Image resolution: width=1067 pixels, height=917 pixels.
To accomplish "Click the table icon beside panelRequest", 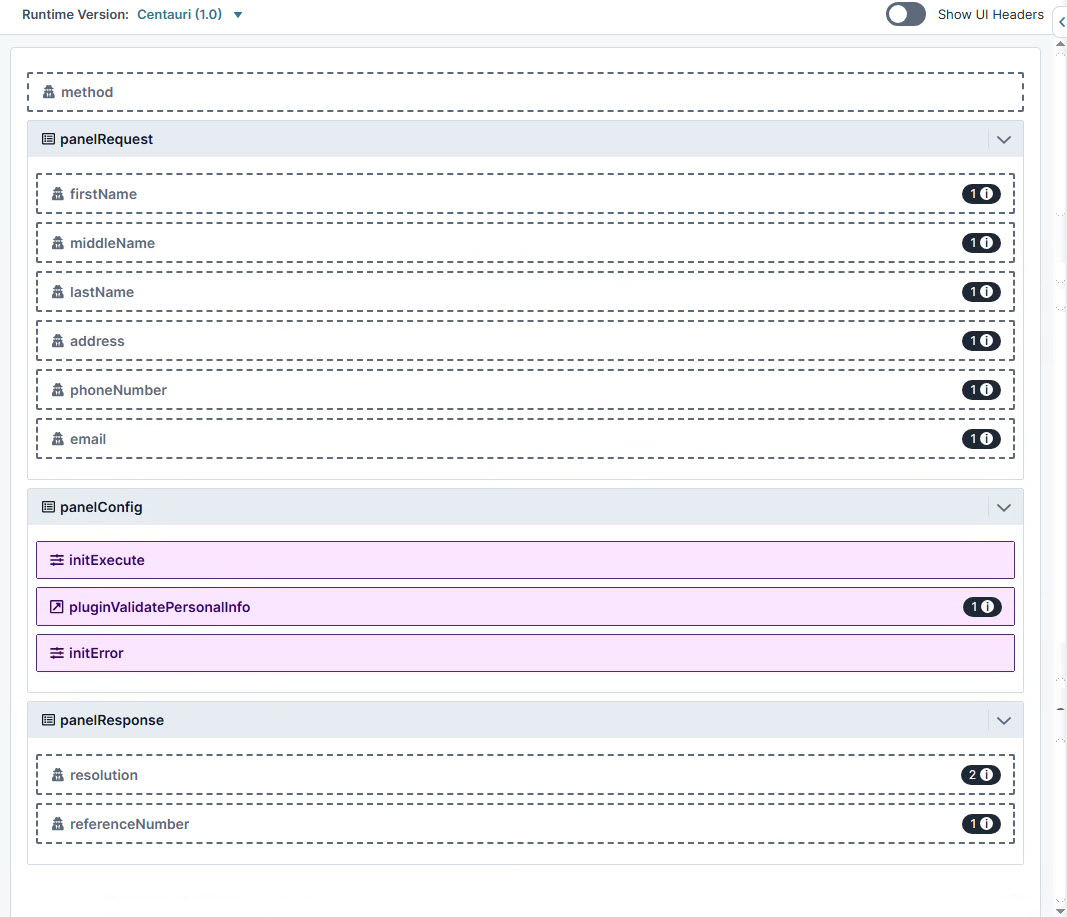I will [47, 139].
